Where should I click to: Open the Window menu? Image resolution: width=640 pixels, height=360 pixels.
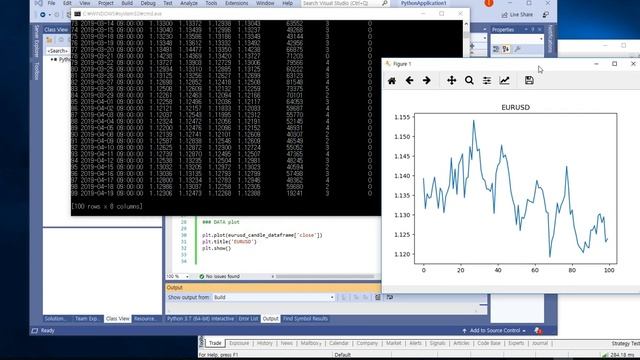265,3
